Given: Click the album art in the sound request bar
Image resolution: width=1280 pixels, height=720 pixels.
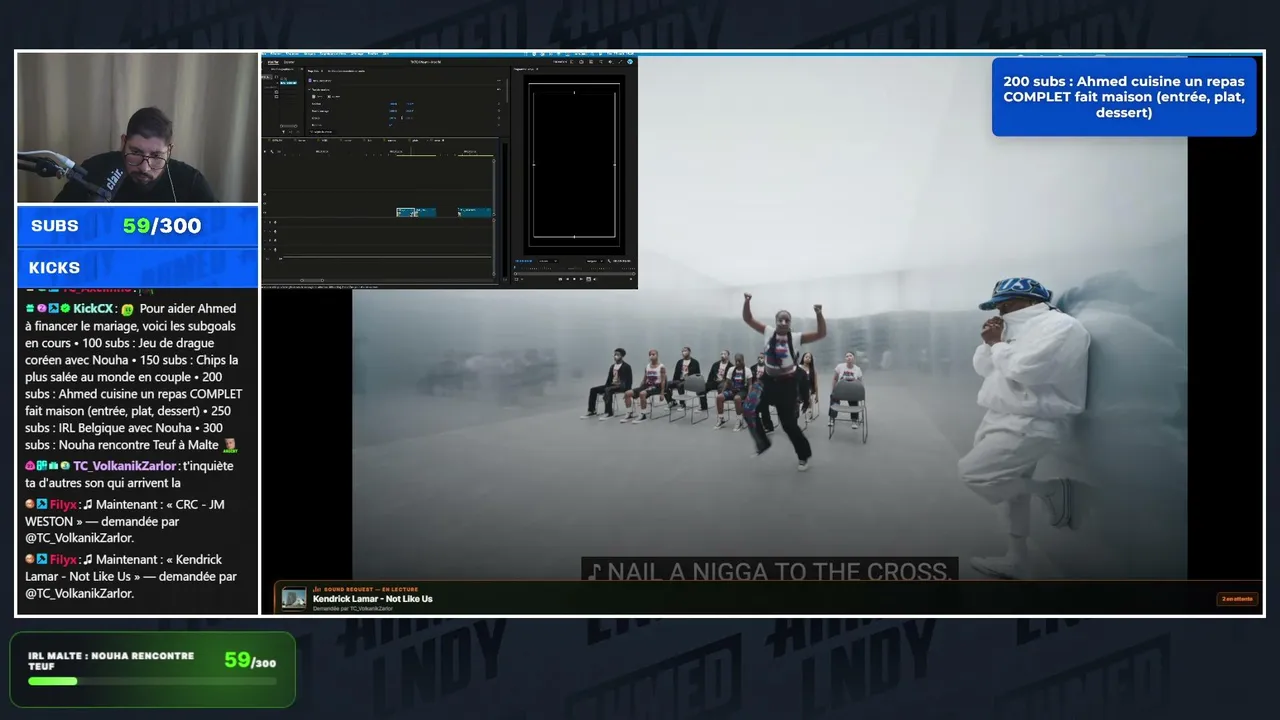Looking at the screenshot, I should 294,598.
